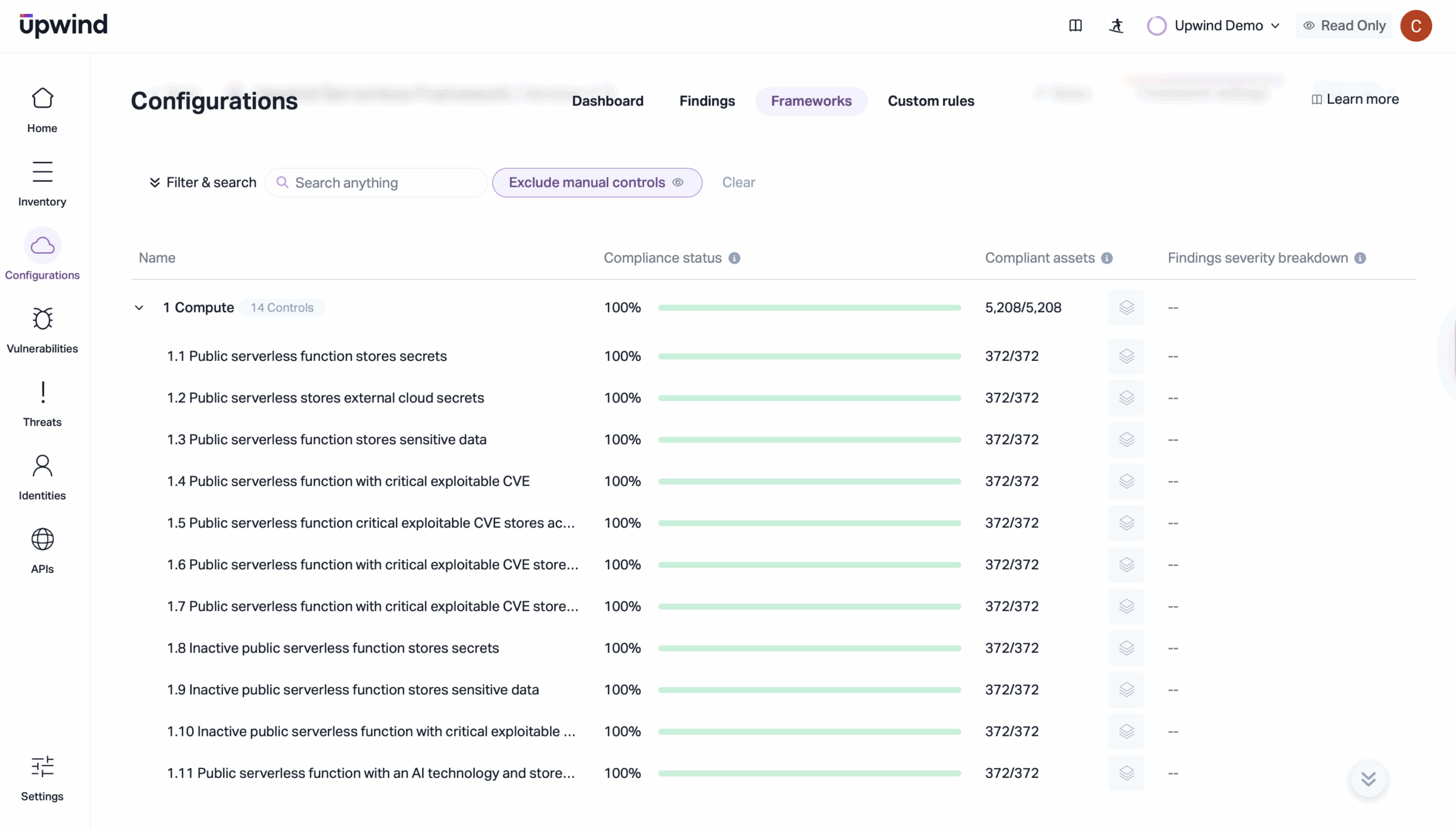Click the 5,208/5,208 compliant assets value
The width and height of the screenshot is (1456, 829).
click(x=1023, y=307)
